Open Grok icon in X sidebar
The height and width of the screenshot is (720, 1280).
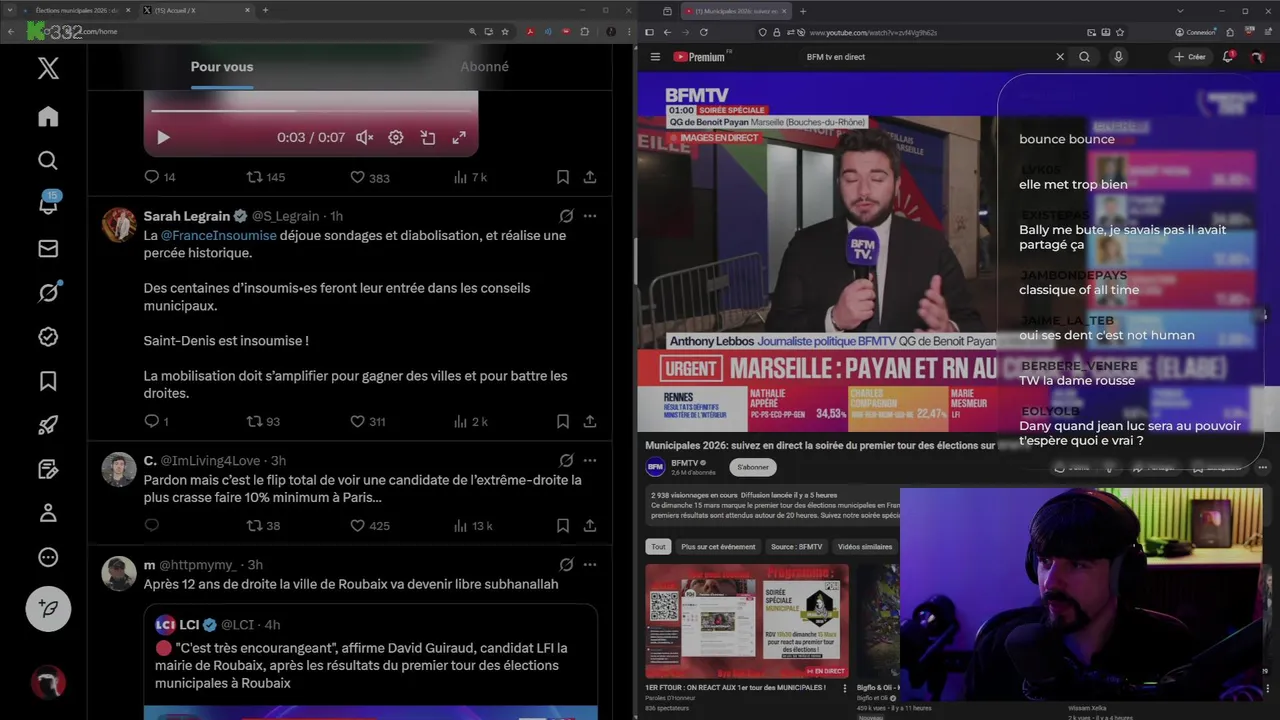coord(48,292)
